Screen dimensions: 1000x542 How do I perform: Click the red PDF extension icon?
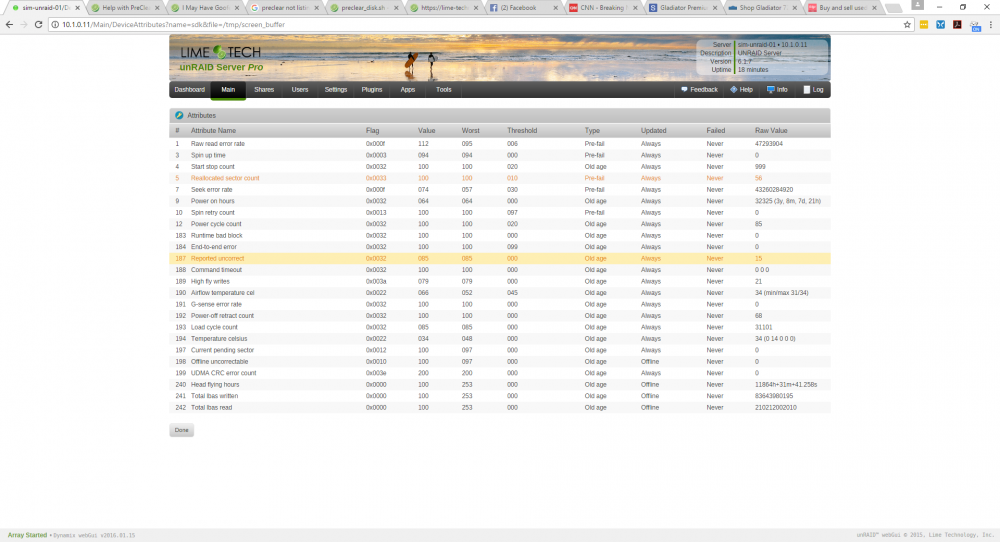[957, 24]
